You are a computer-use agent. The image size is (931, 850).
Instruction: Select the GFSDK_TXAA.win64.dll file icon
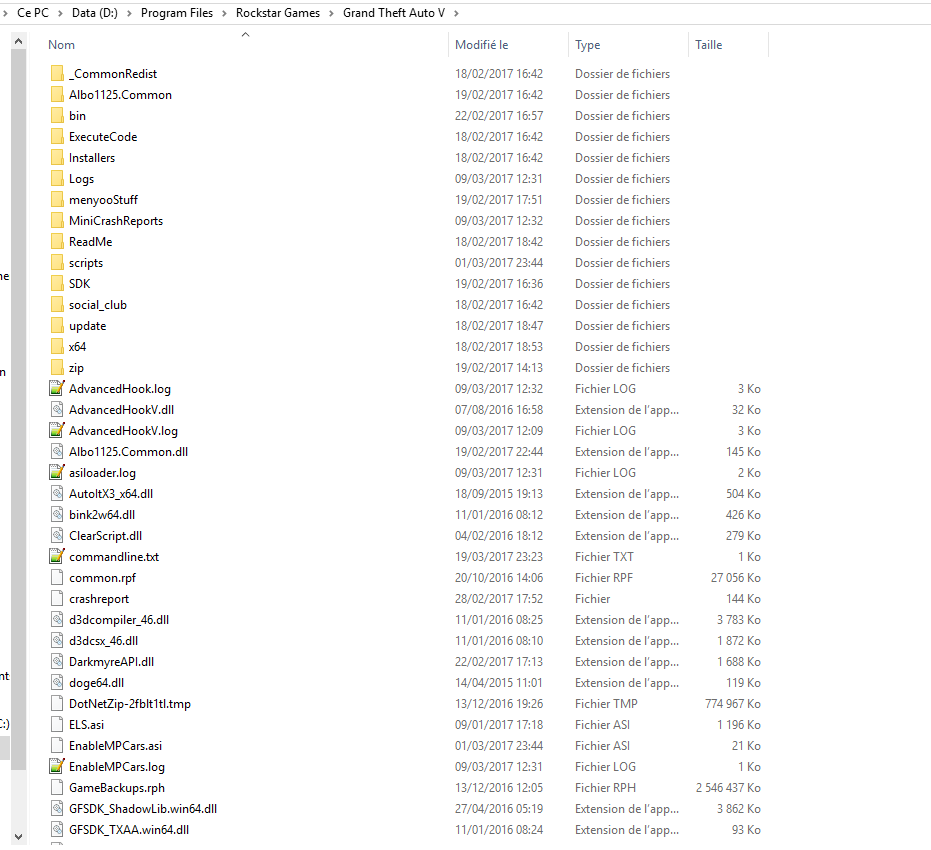pyautogui.click(x=57, y=830)
